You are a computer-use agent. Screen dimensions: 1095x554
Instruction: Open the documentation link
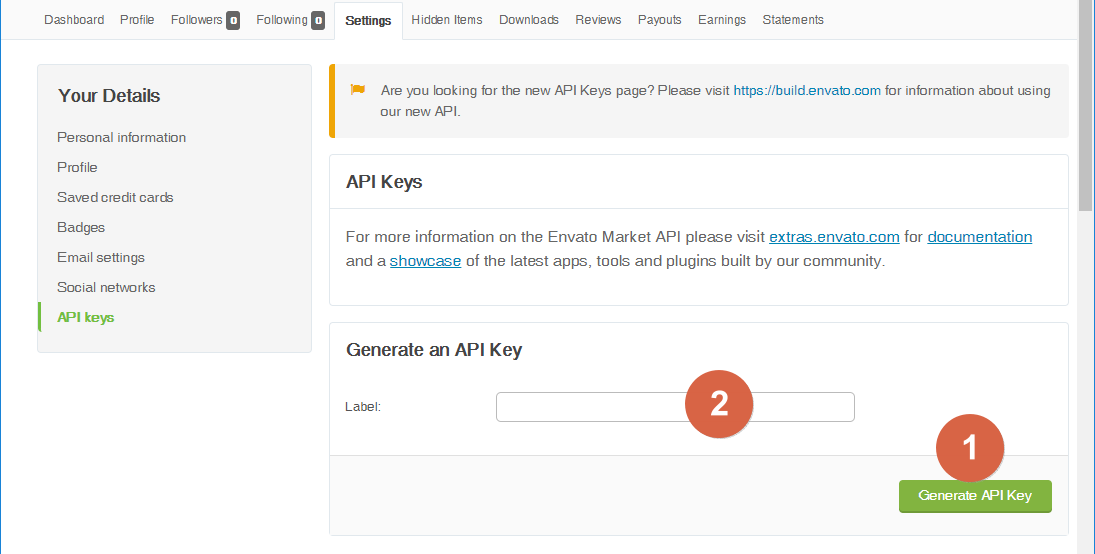pos(979,237)
